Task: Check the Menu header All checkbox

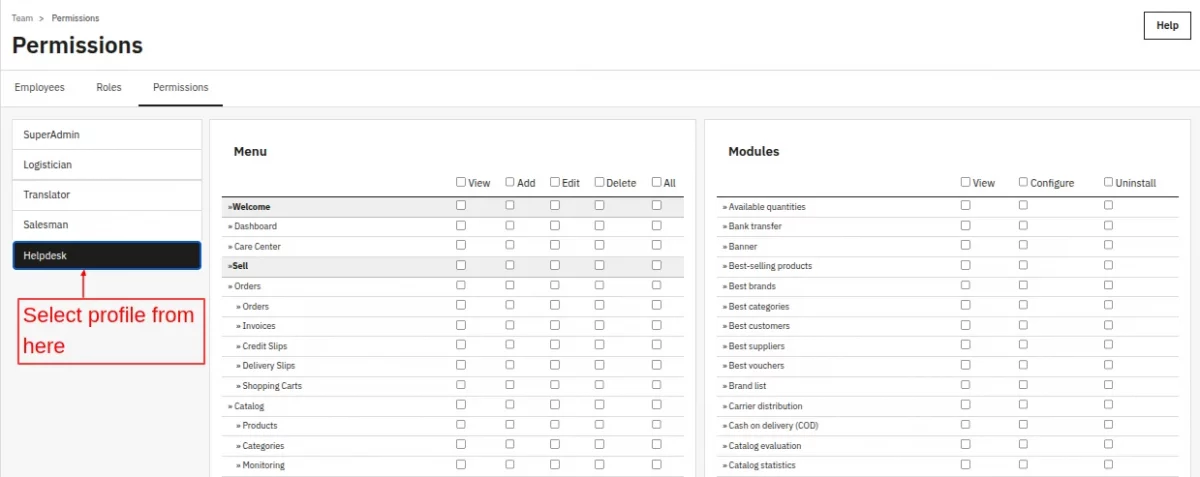Action: tap(657, 182)
